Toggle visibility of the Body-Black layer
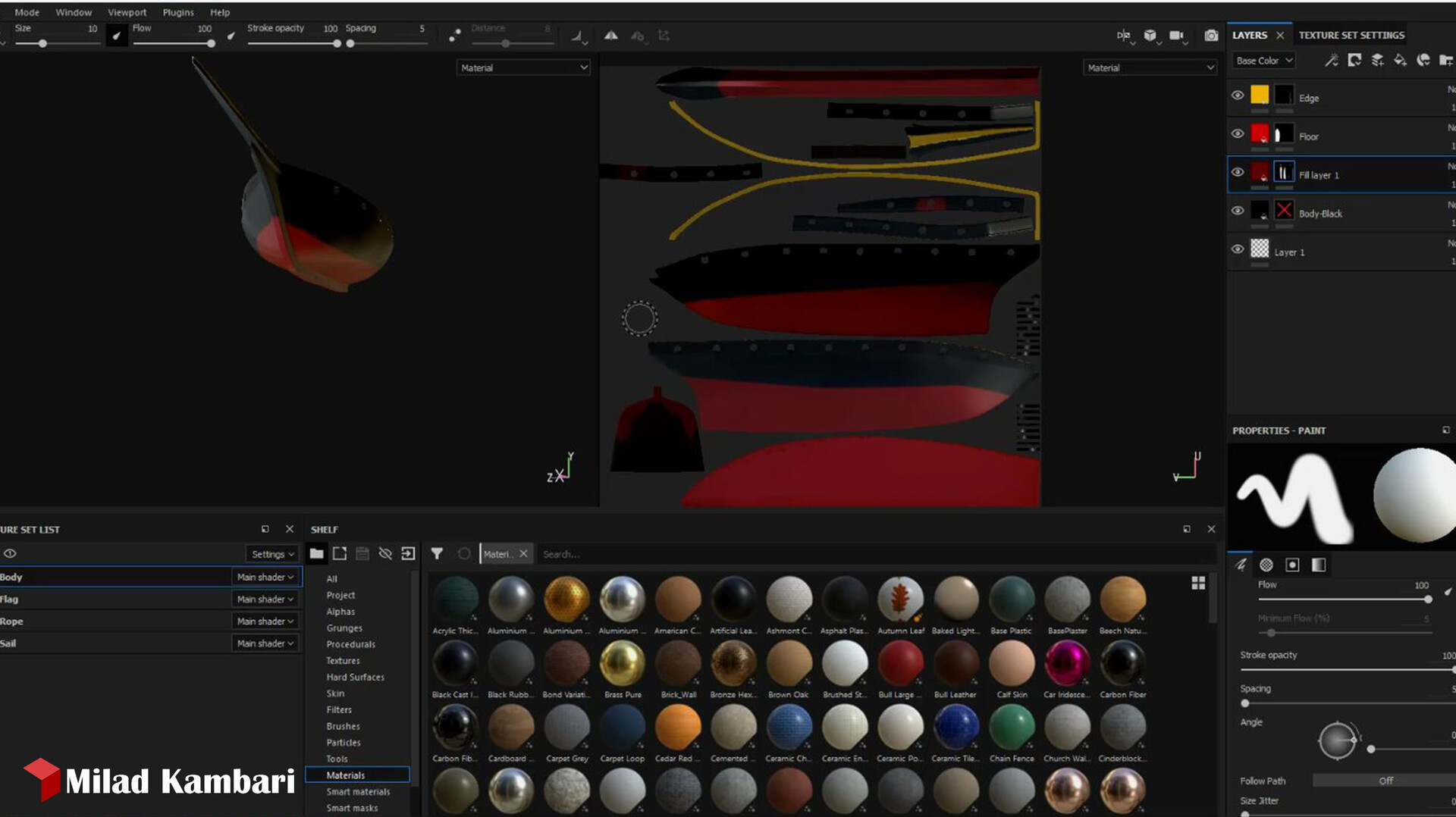The height and width of the screenshot is (817, 1456). 1238,211
